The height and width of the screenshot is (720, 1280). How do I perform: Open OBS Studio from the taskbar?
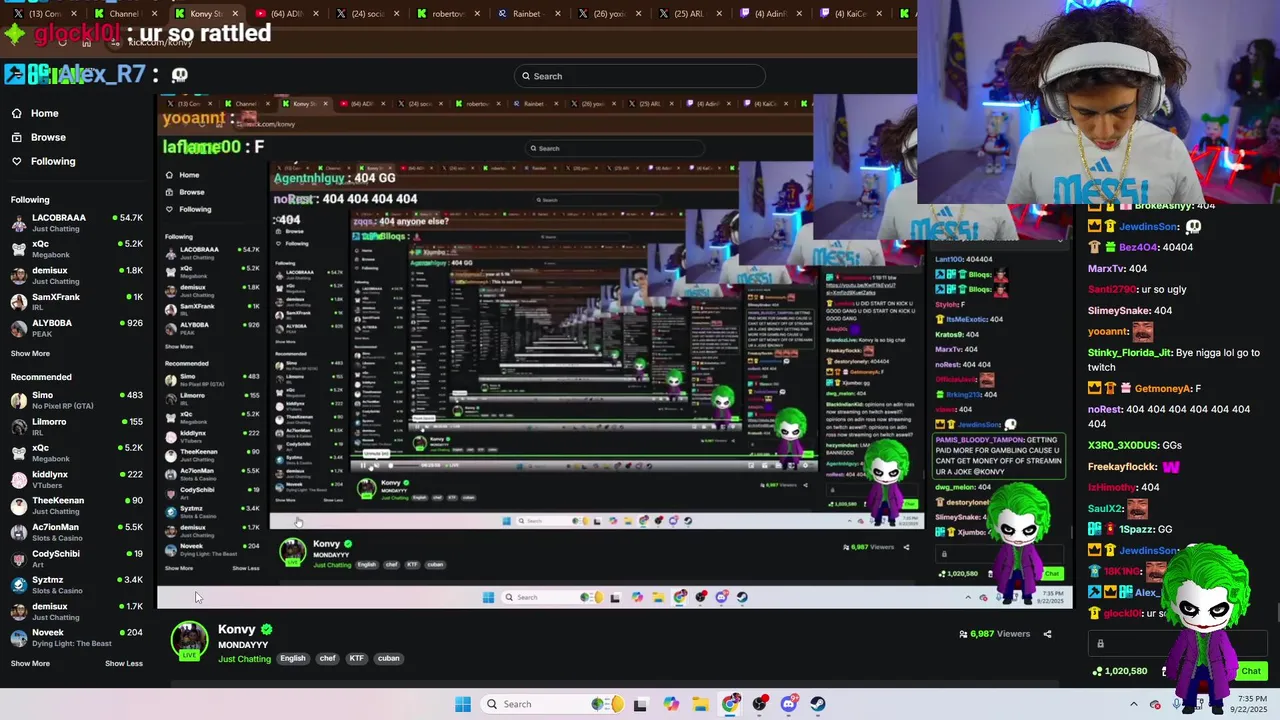[x=760, y=704]
